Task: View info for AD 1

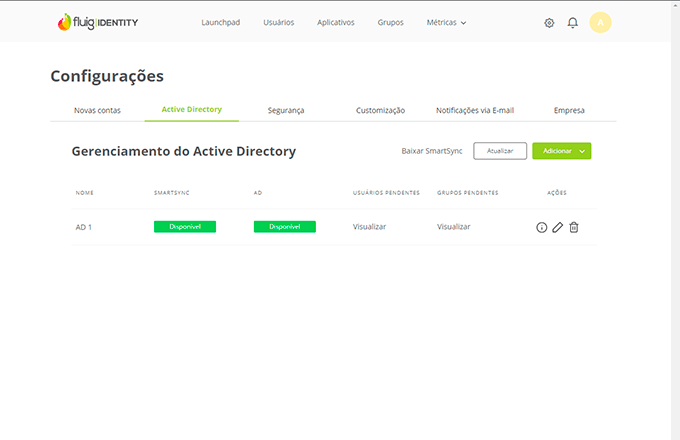Action: (x=542, y=227)
